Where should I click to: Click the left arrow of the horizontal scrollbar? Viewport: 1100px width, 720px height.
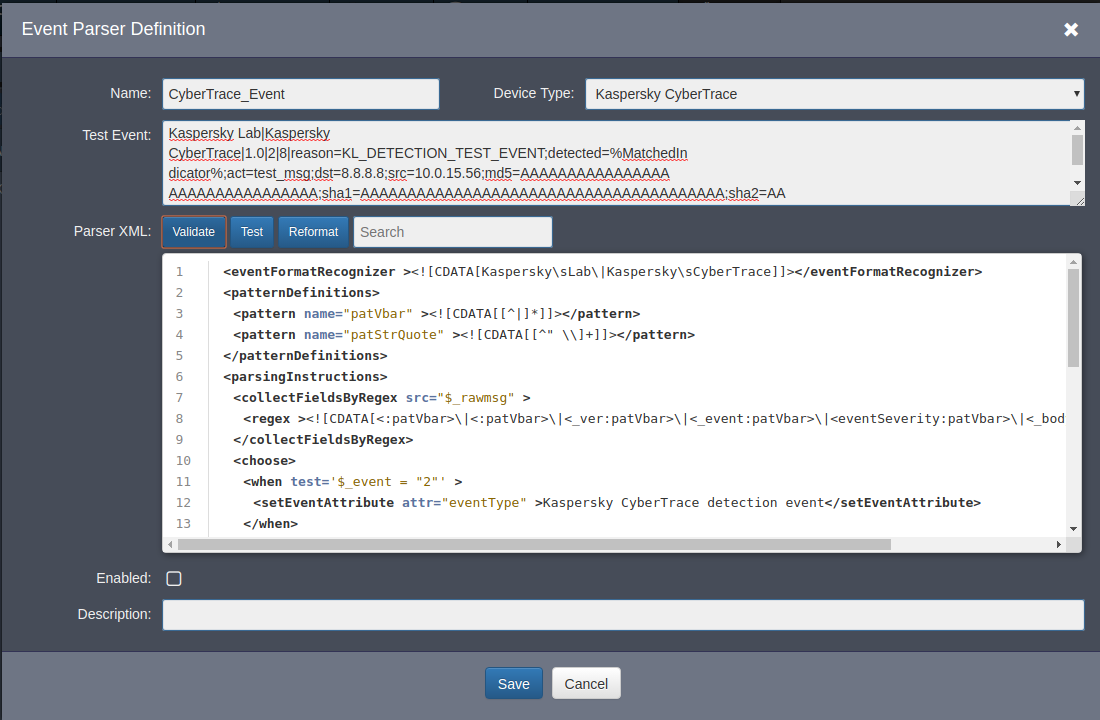pos(170,544)
